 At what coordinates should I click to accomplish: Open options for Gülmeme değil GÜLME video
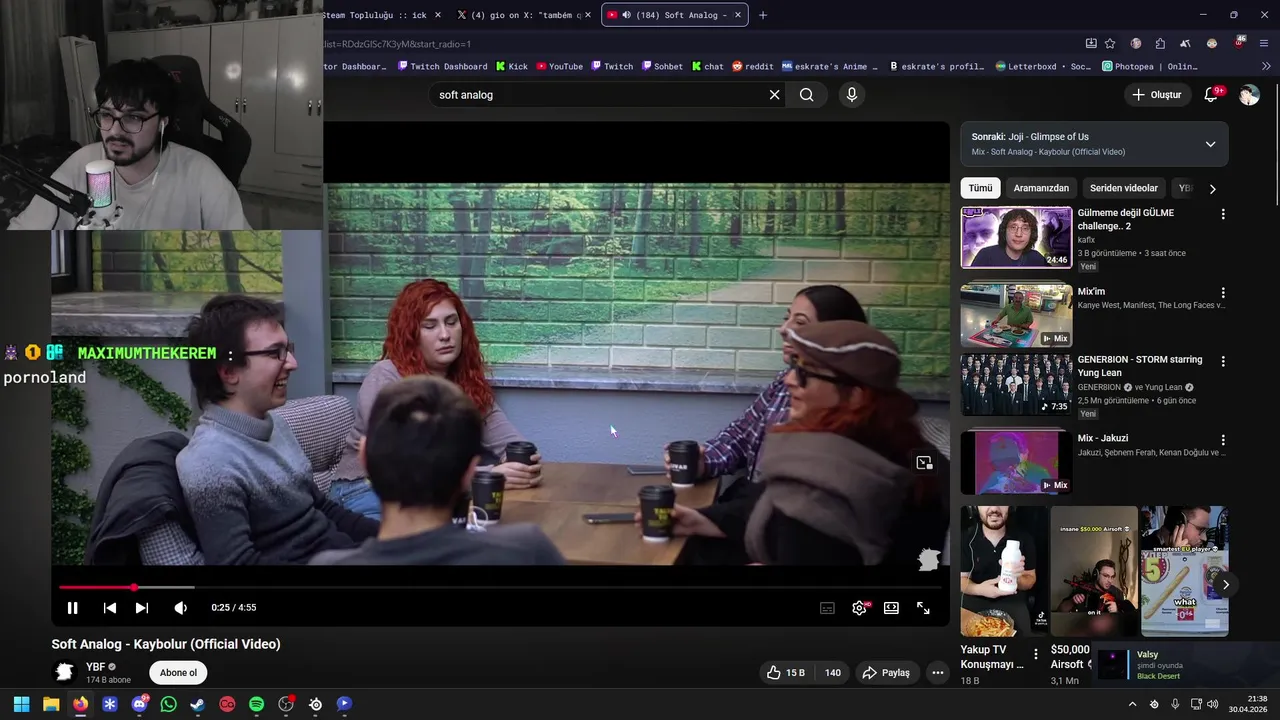pos(1222,214)
